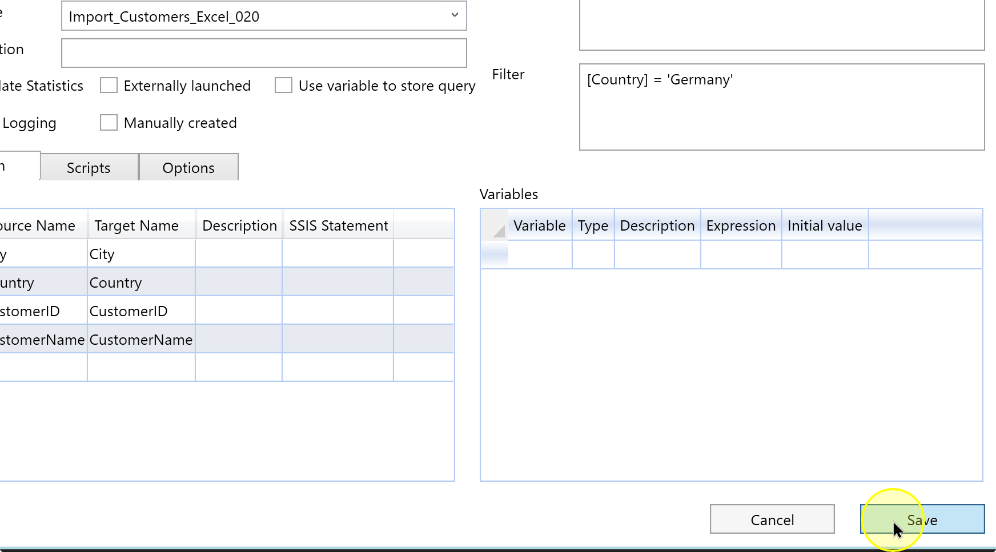Sort by Target Name column header
This screenshot has width=996, height=552.
coord(142,226)
